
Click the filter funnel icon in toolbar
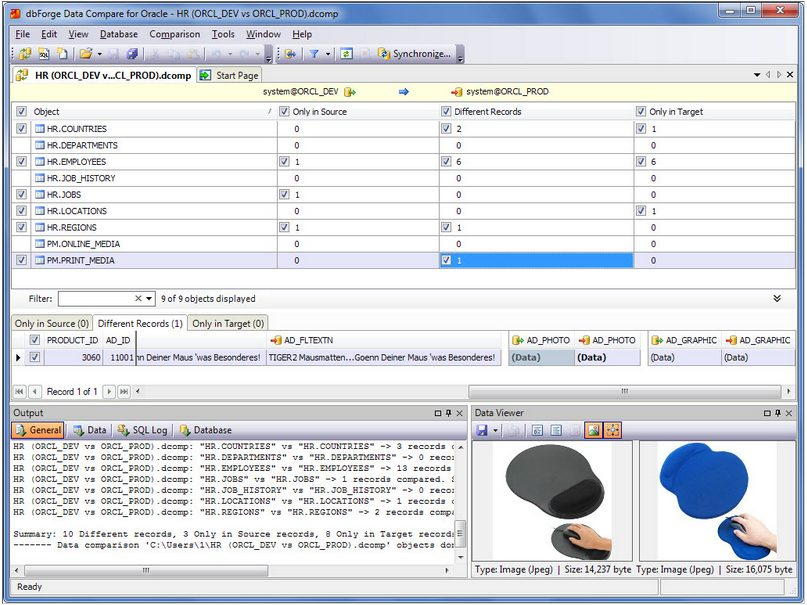tap(313, 54)
